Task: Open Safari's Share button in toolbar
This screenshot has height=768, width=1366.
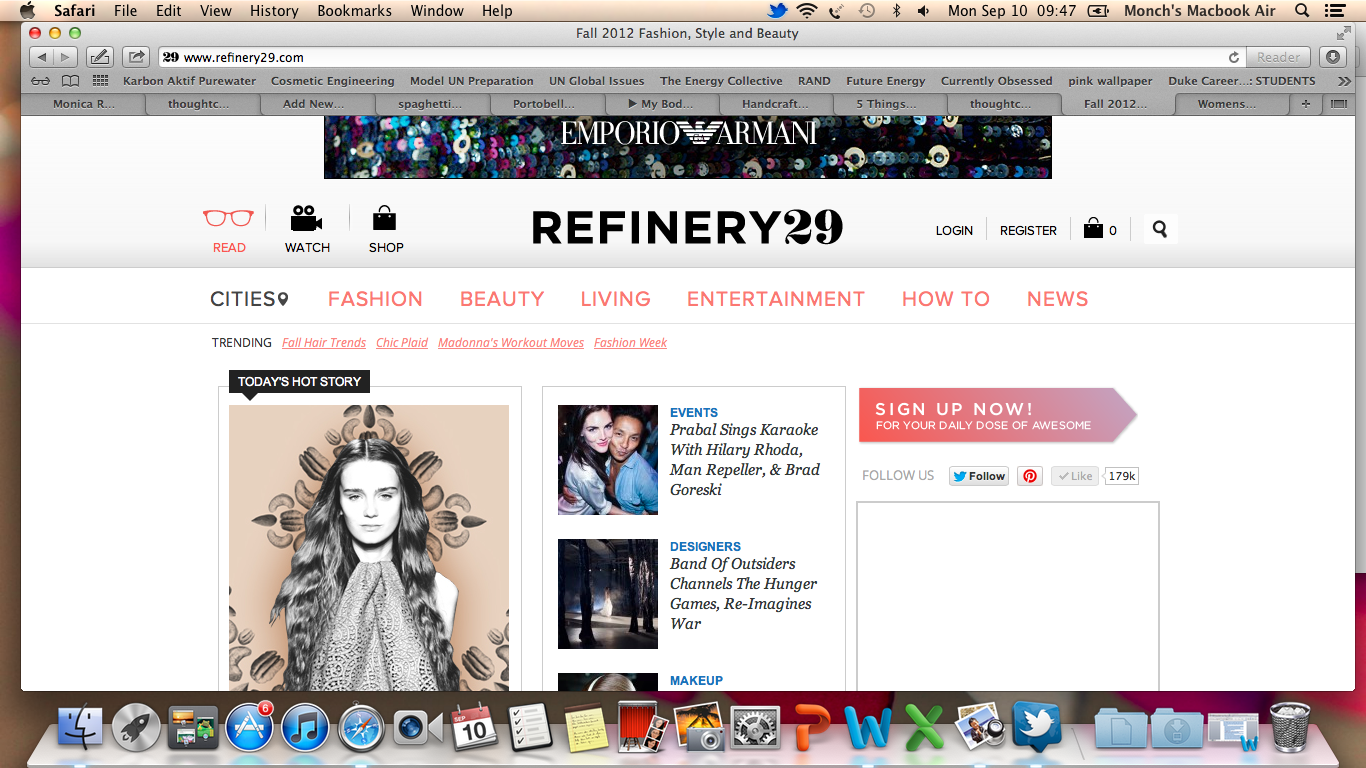Action: (x=137, y=57)
